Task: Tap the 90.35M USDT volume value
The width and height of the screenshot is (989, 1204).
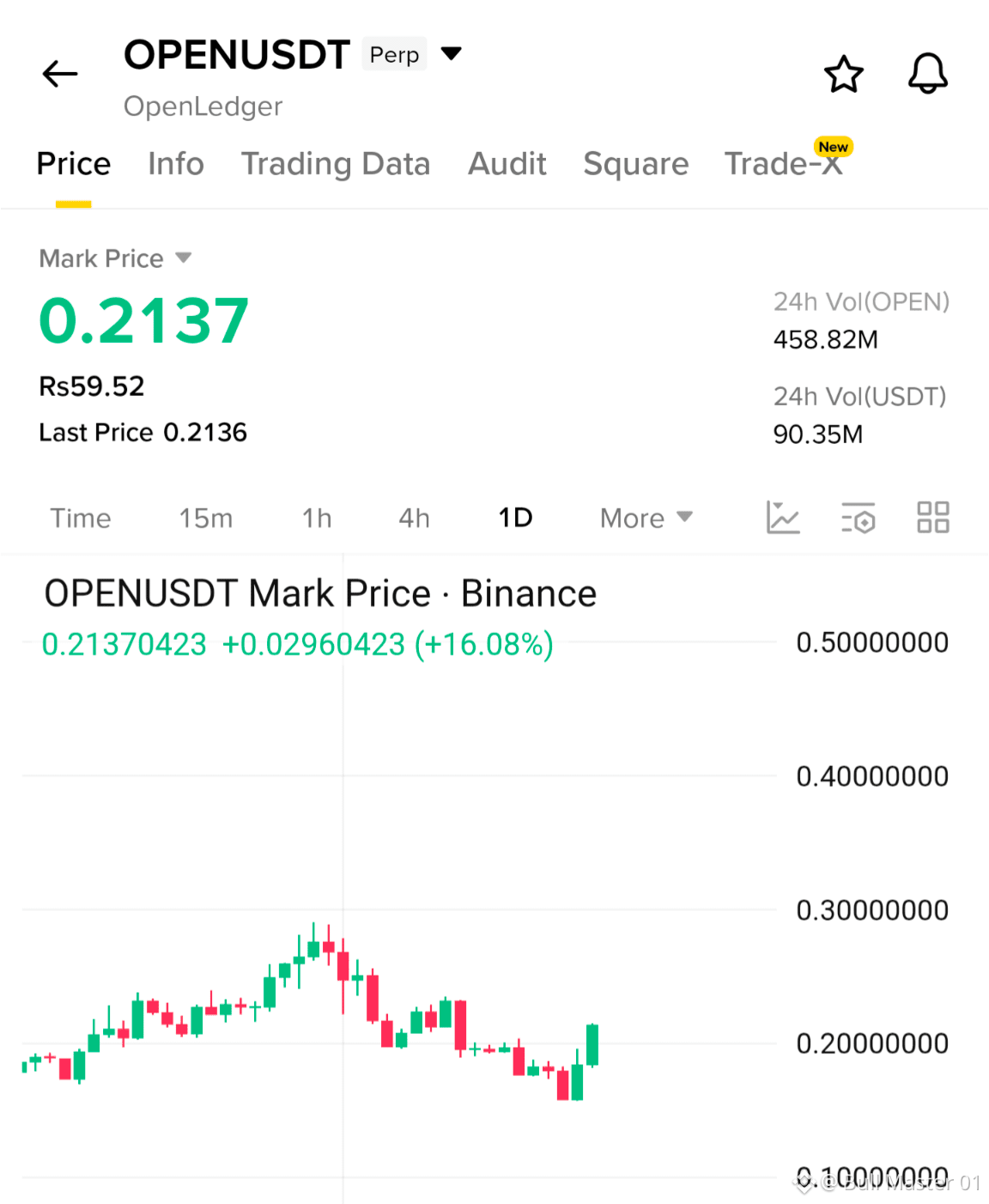Action: (x=818, y=434)
